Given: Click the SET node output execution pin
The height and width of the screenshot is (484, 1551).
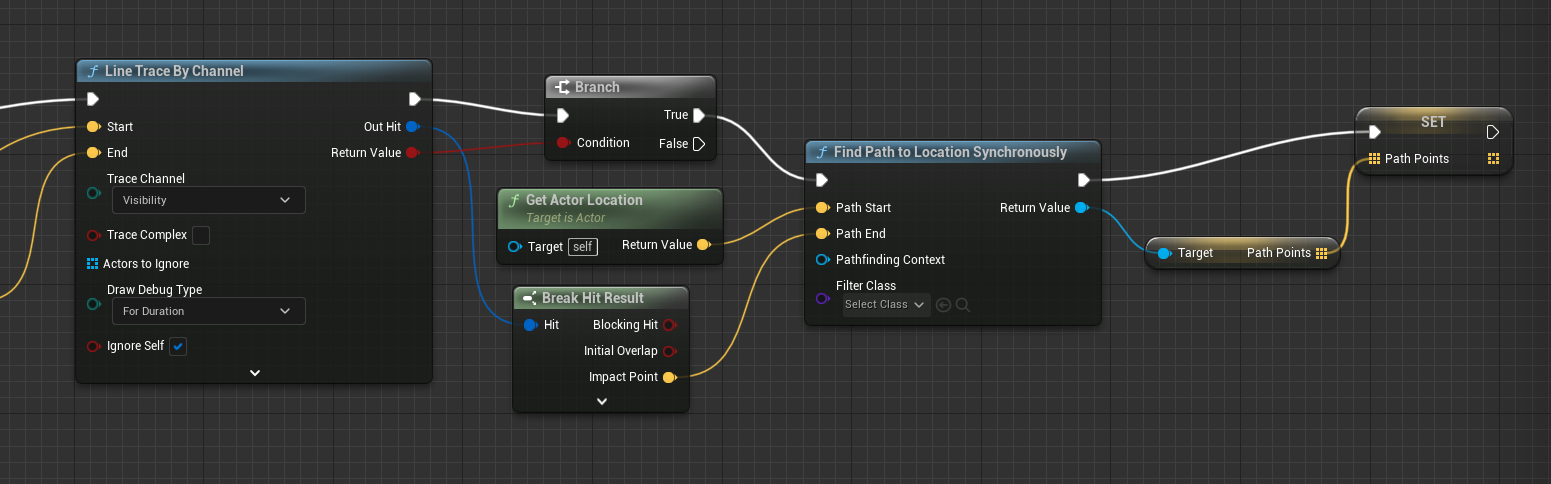Looking at the screenshot, I should (x=1492, y=132).
